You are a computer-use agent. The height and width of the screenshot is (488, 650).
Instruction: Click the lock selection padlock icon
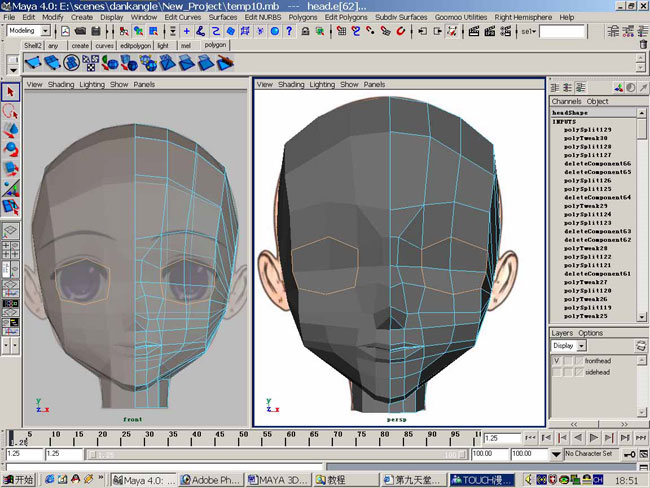(x=305, y=31)
